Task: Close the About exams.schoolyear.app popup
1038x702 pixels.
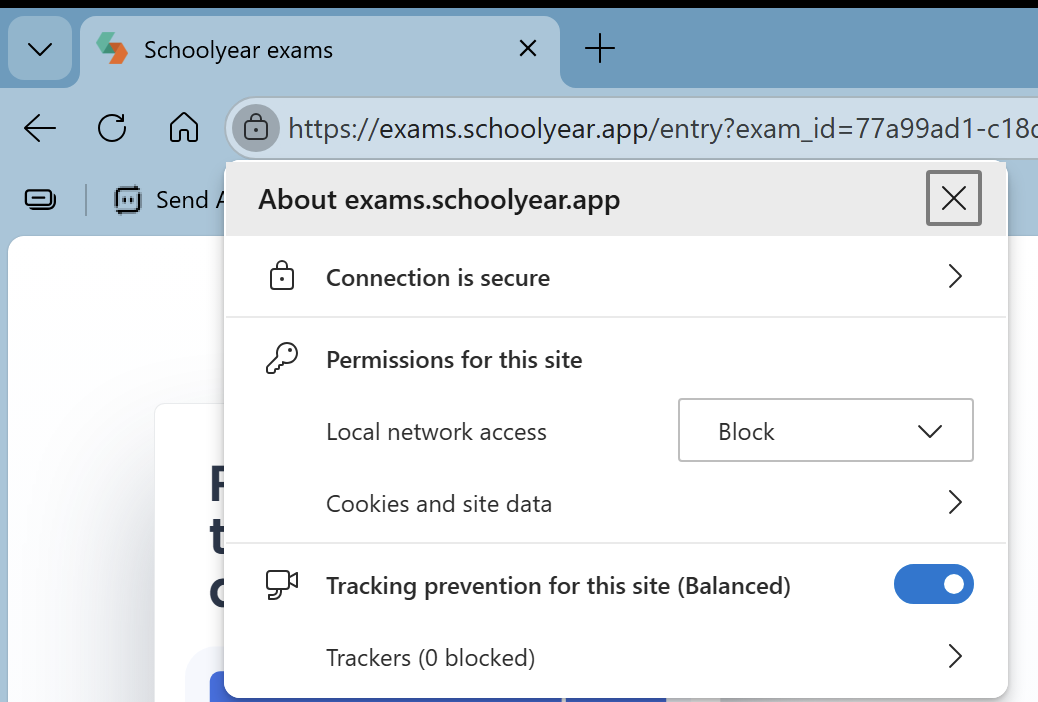Action: pos(953,199)
